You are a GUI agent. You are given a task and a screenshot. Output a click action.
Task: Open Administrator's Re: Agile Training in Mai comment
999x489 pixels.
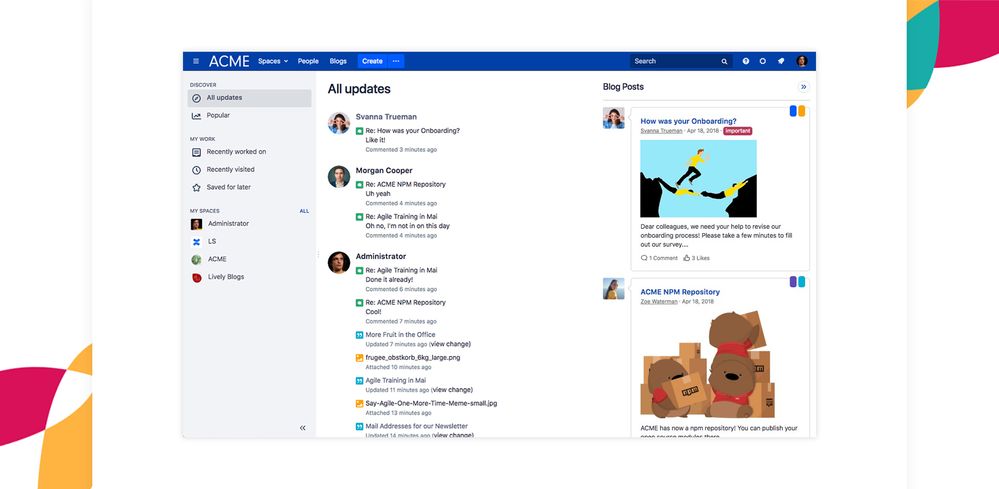click(401, 271)
